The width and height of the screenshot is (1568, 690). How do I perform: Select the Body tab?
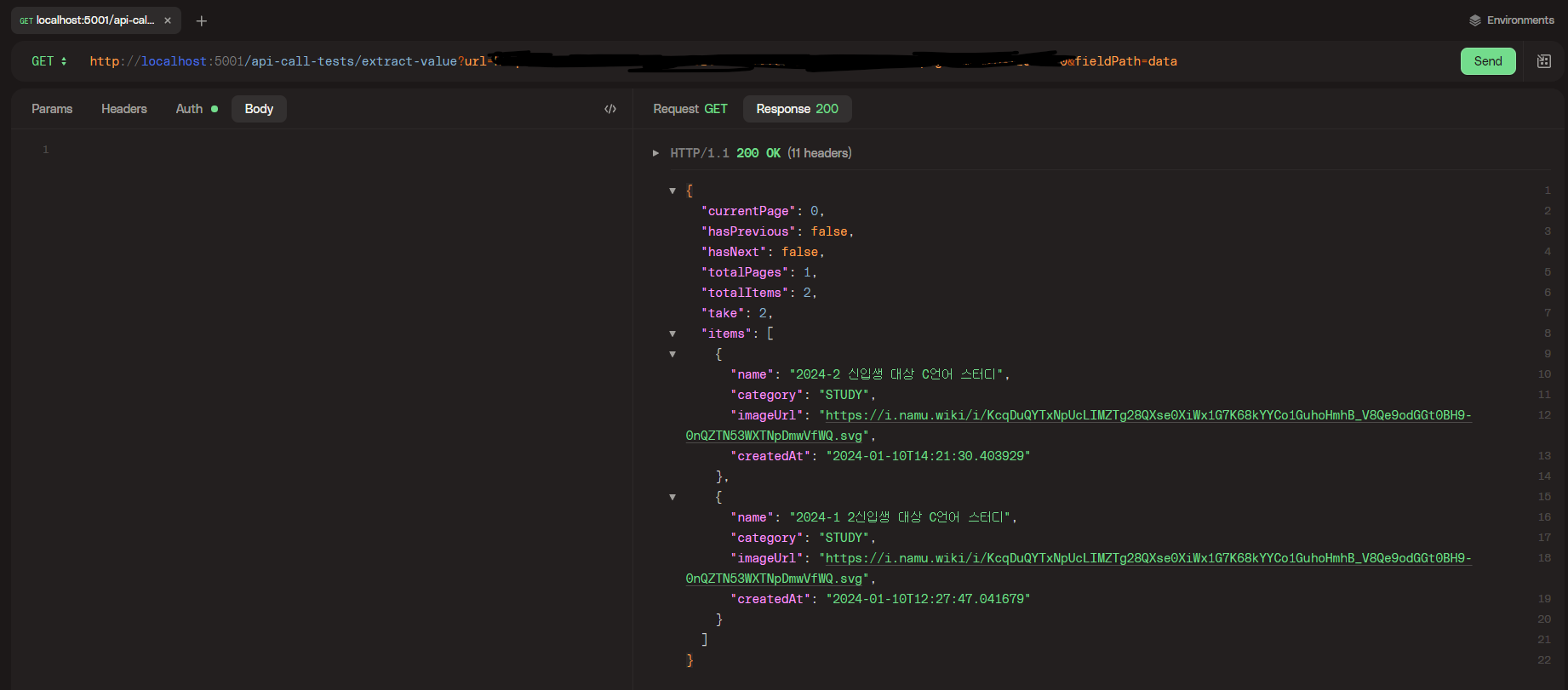point(259,109)
